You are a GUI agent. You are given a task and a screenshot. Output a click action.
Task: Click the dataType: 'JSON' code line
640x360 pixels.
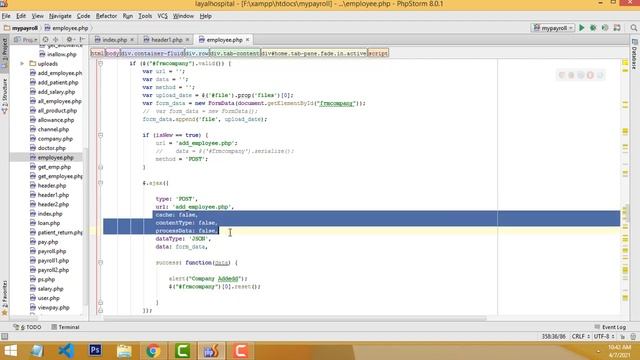tap(182, 239)
